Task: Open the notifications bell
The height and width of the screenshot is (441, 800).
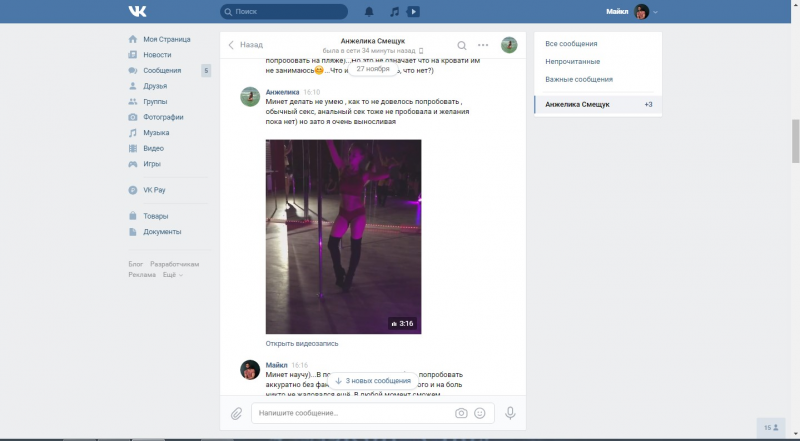Action: 369,12
